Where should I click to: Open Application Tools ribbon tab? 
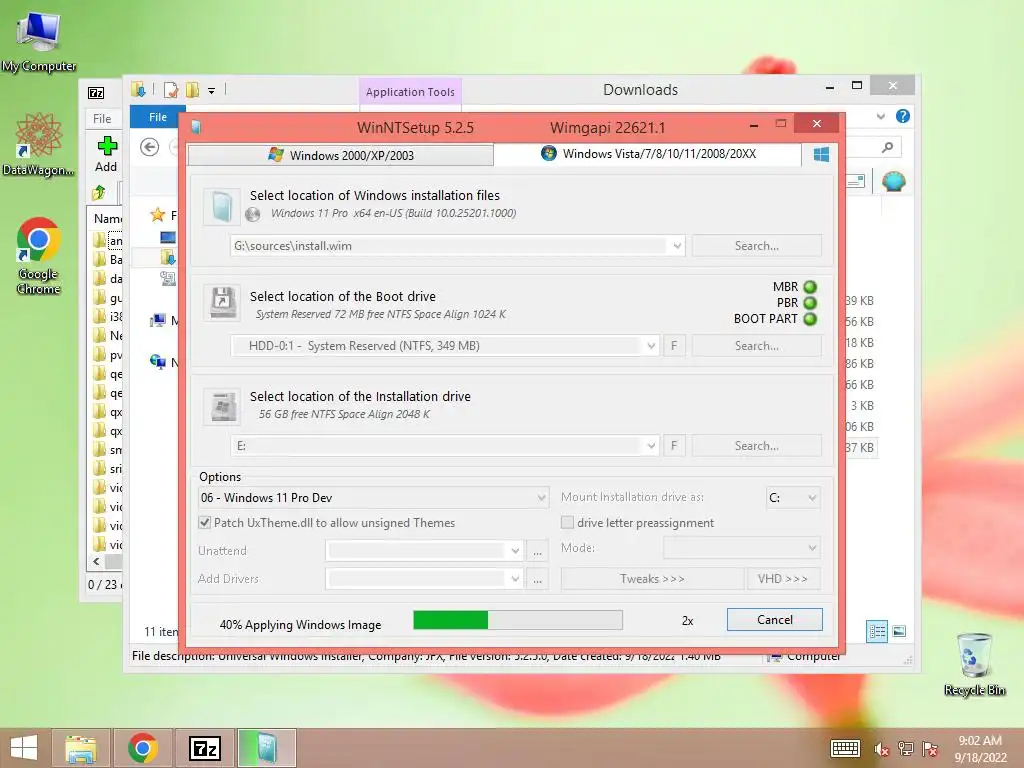point(410,92)
